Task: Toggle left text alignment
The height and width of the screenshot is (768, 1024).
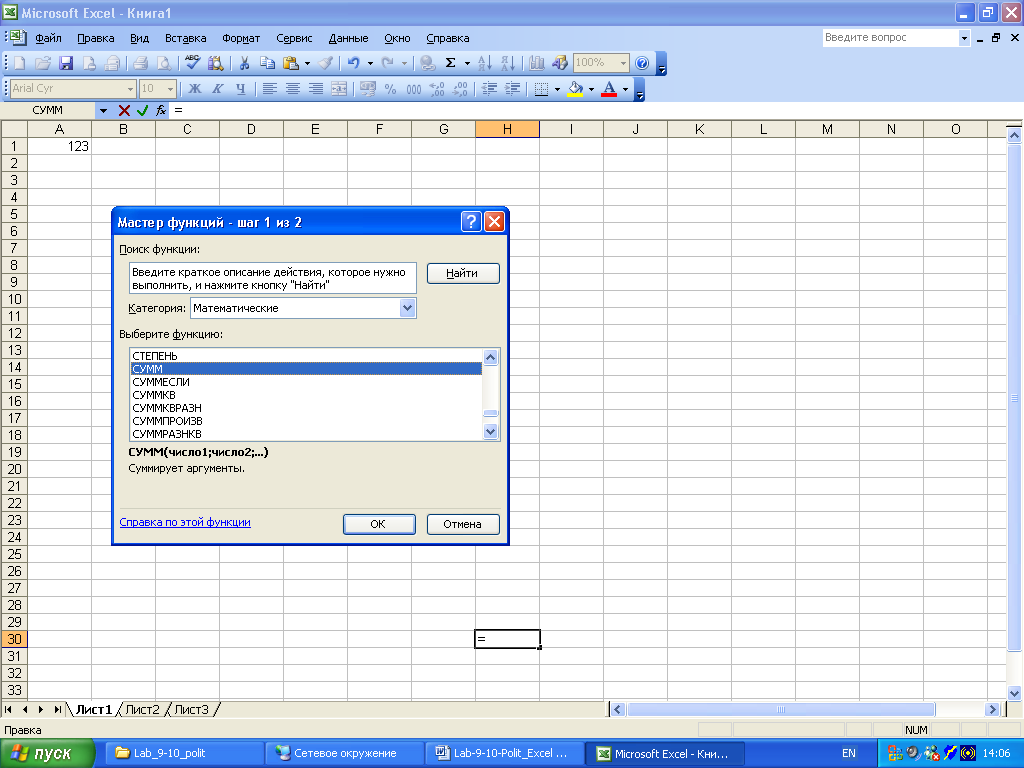Action: pos(270,88)
